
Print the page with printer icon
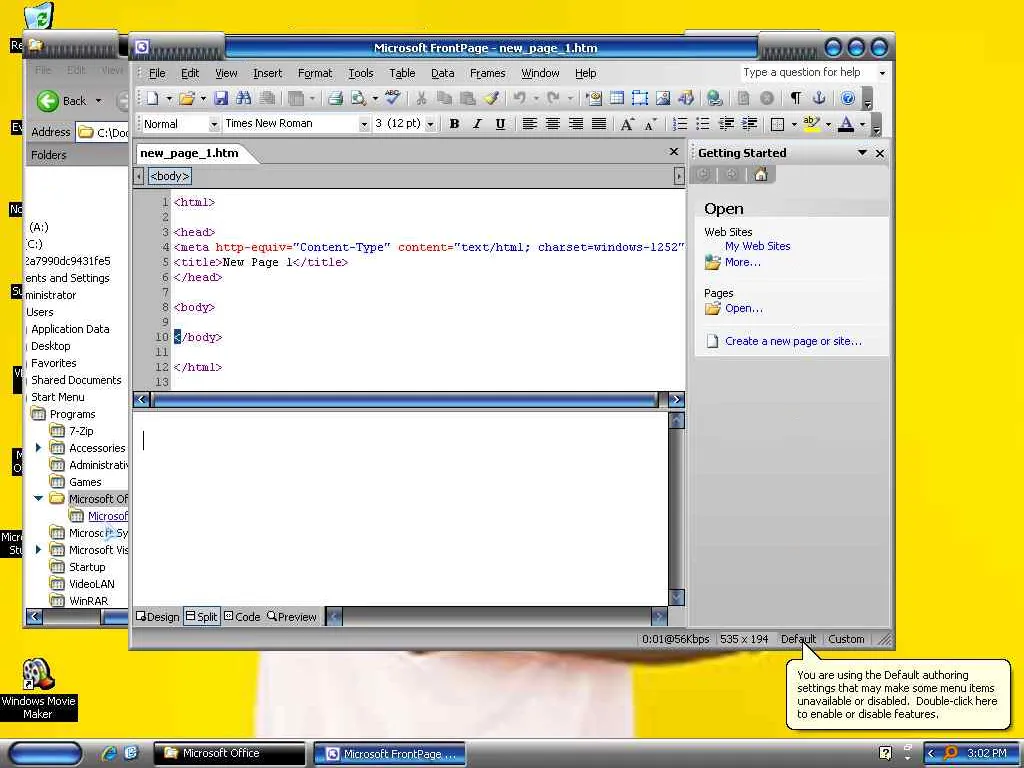(x=336, y=99)
